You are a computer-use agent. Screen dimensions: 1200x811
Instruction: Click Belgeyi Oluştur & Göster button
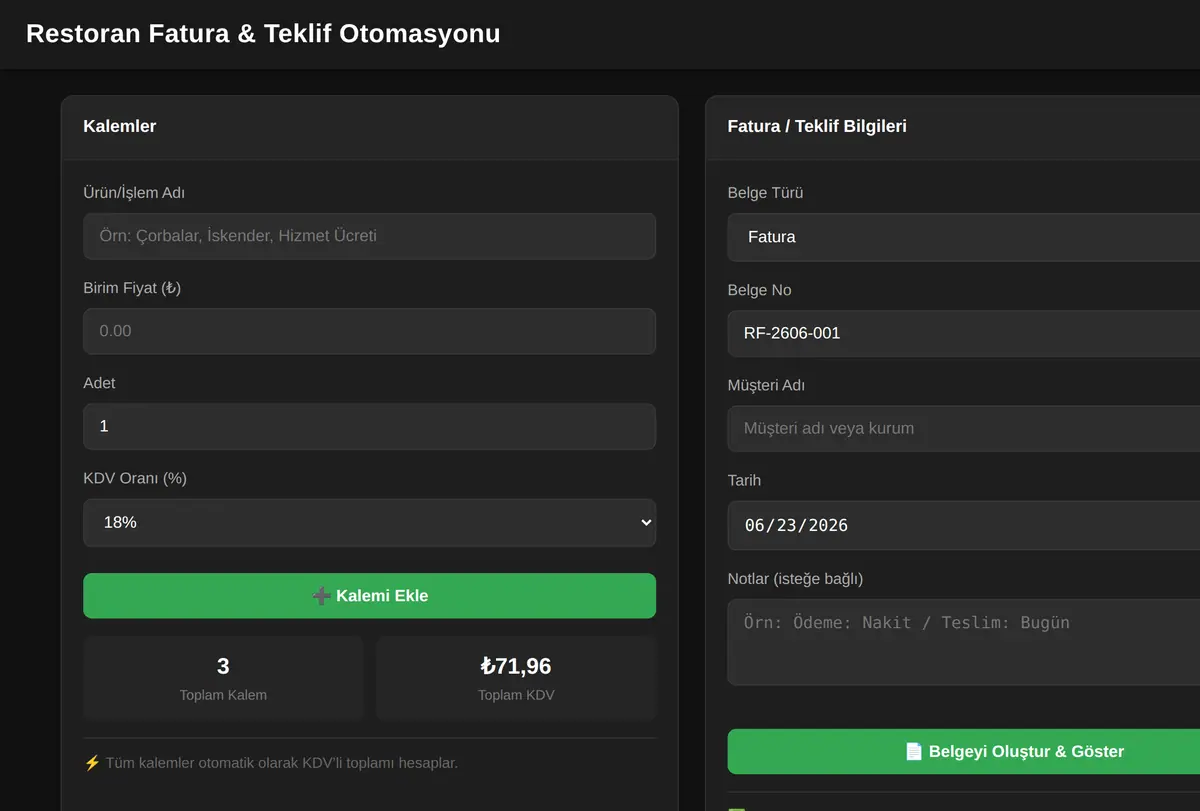(x=964, y=751)
